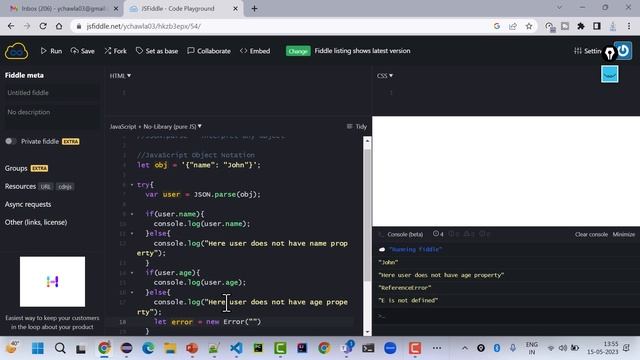Open the CSS panel dropdown
This screenshot has height=360, width=640.
tap(385, 76)
